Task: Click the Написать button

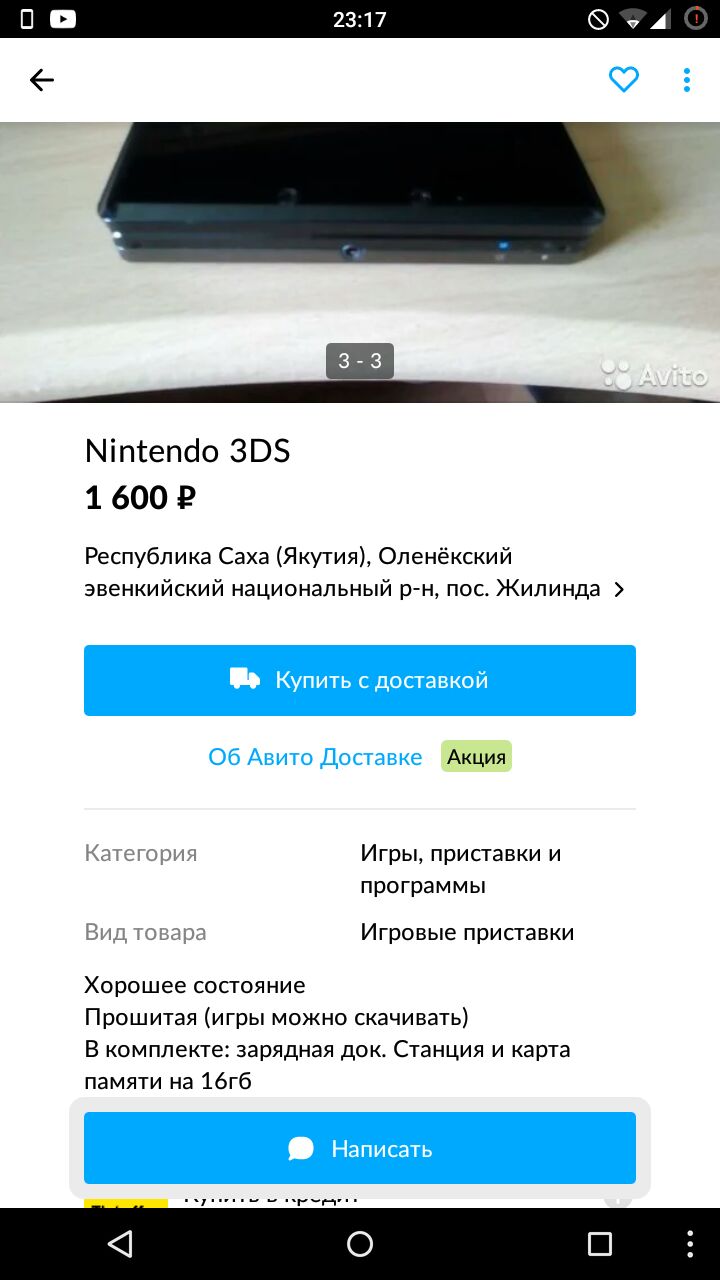Action: (360, 1148)
